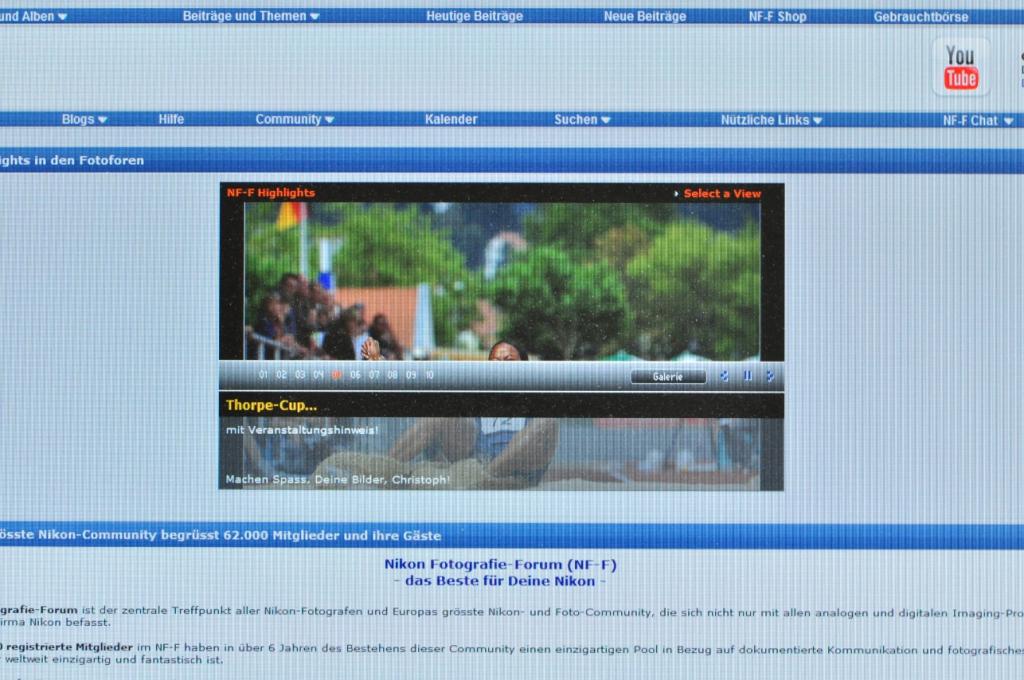The image size is (1024, 680).
Task: Pause the highlights slideshow
Action: click(748, 376)
